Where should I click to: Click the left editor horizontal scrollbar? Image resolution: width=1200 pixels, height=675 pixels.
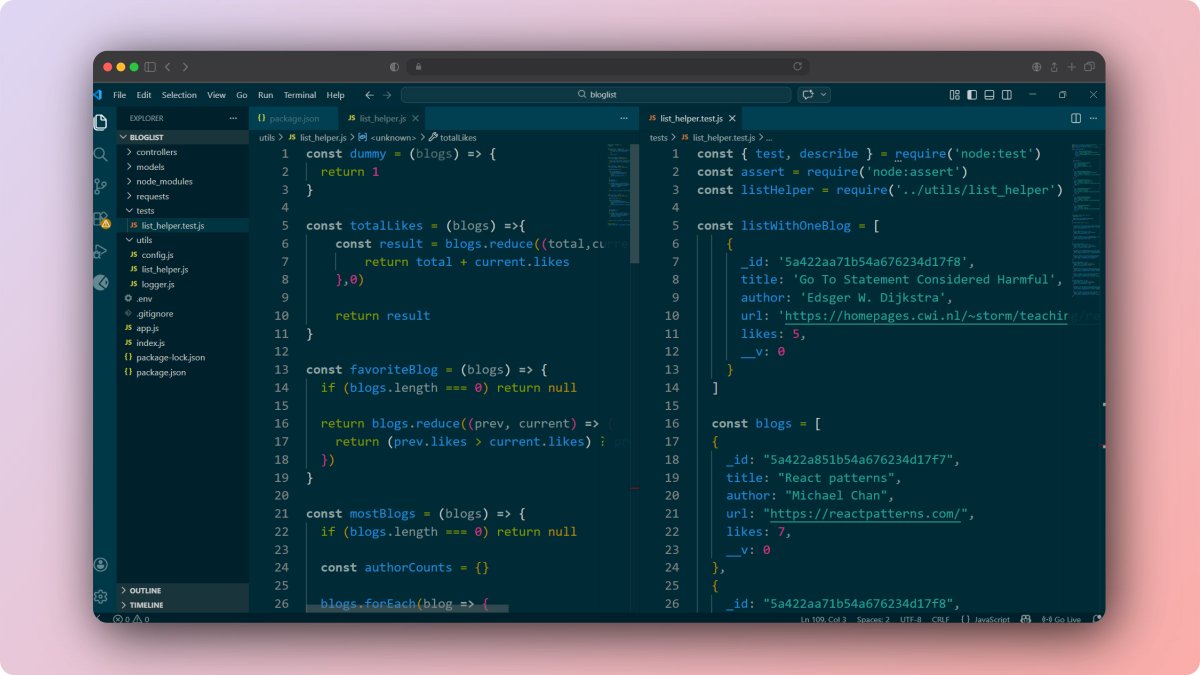pos(407,608)
